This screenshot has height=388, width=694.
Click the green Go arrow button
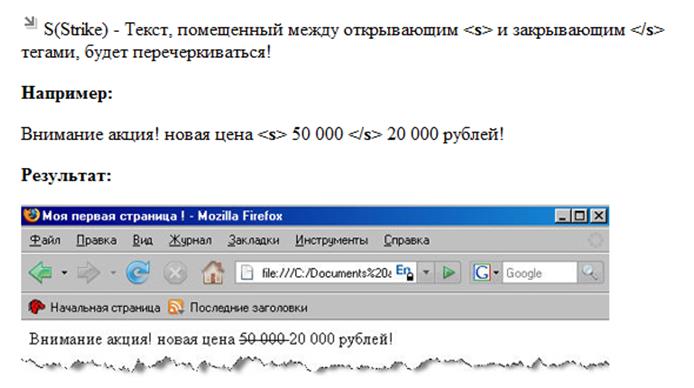448,273
